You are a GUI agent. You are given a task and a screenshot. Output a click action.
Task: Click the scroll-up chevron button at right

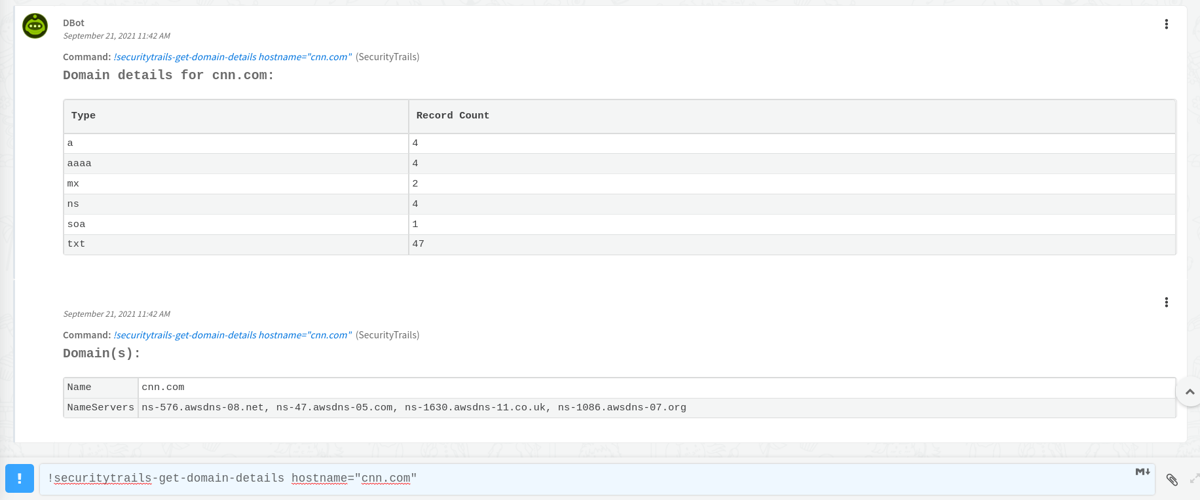point(1189,392)
